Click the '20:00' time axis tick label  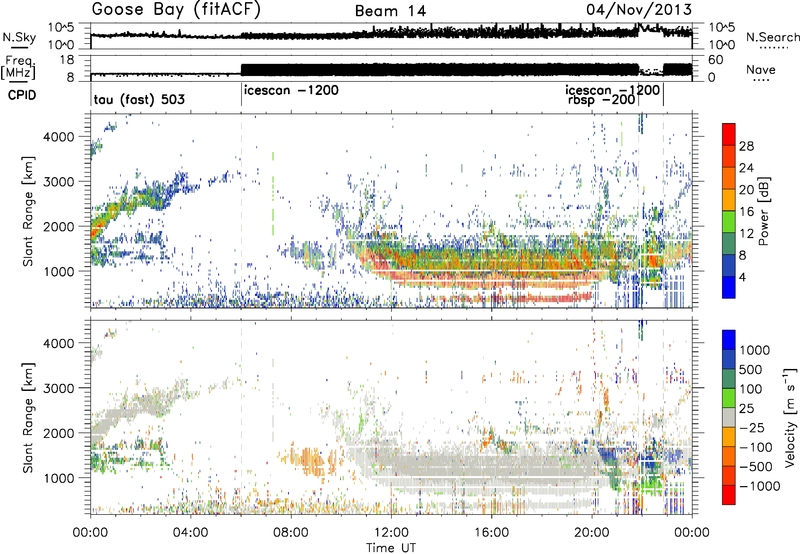pyautogui.click(x=591, y=533)
